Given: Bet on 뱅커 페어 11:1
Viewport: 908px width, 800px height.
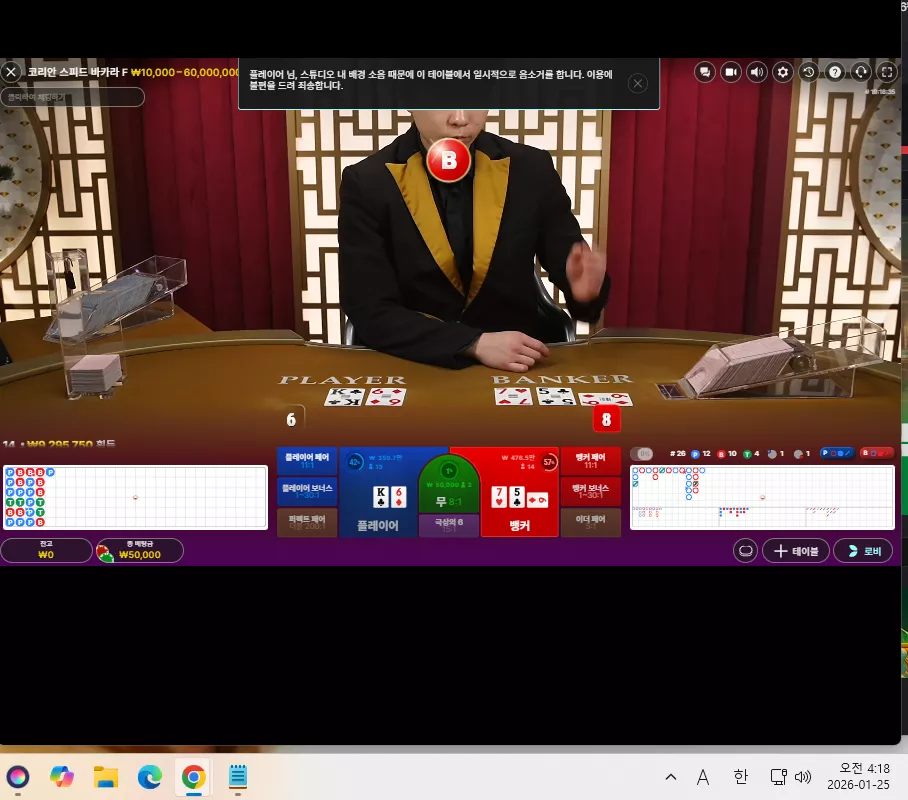Looking at the screenshot, I should tap(591, 461).
